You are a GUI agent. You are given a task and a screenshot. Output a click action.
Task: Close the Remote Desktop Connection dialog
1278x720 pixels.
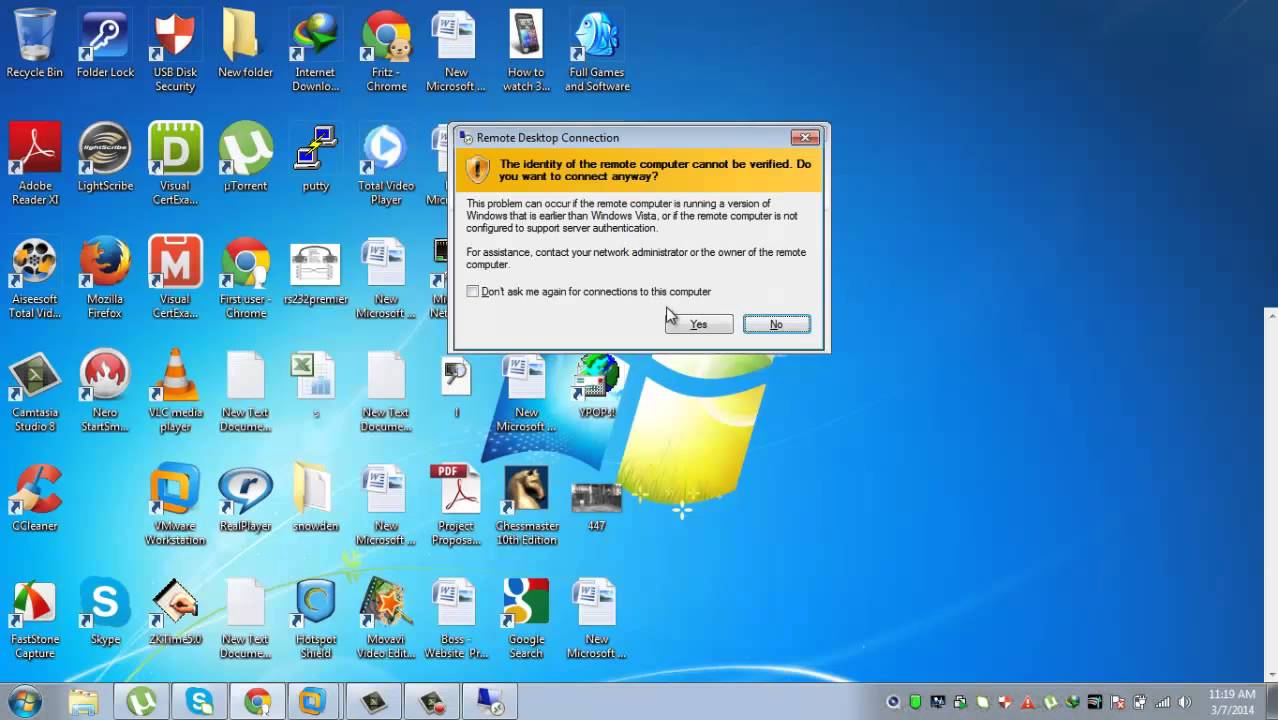[805, 137]
